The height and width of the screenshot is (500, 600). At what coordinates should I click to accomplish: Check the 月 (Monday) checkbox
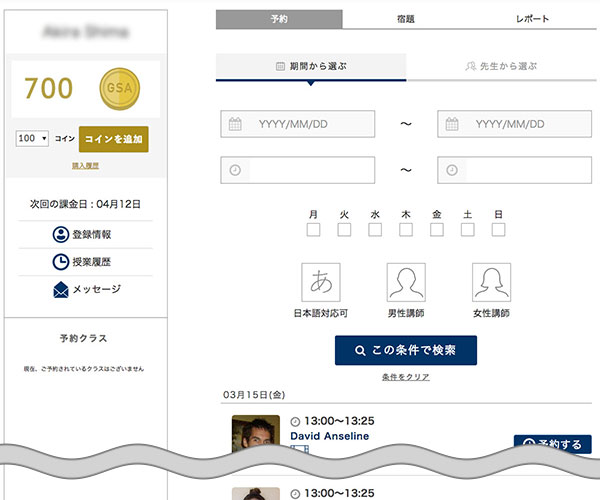coord(313,231)
